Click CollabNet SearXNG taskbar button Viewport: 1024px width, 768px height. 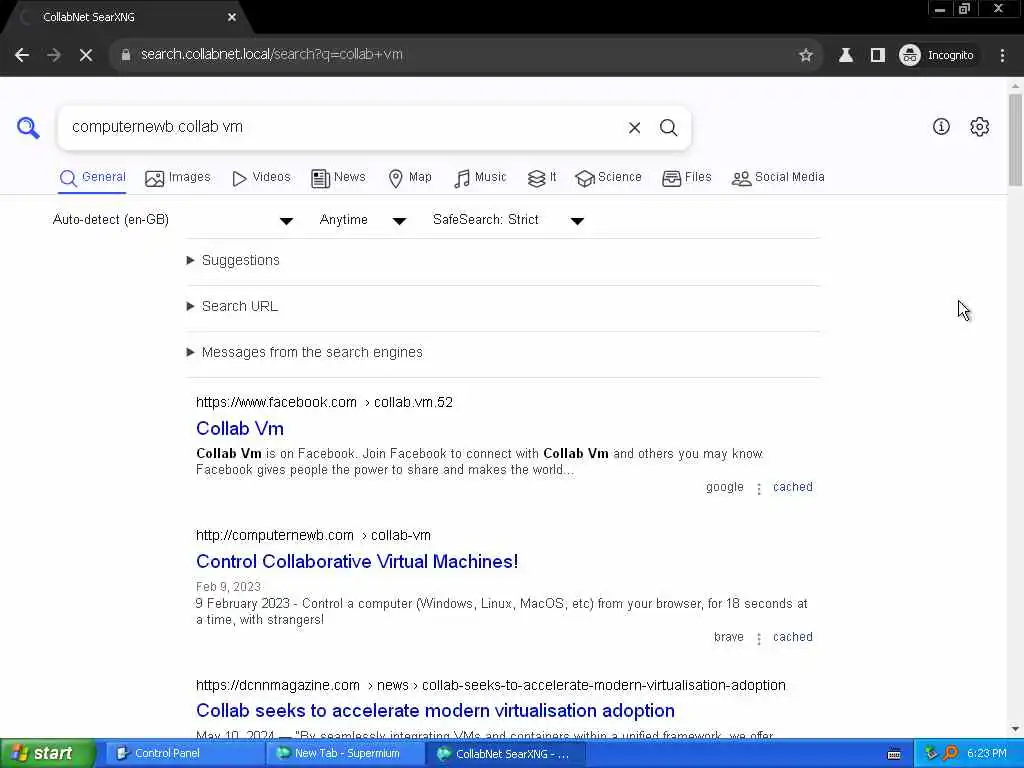(506, 754)
